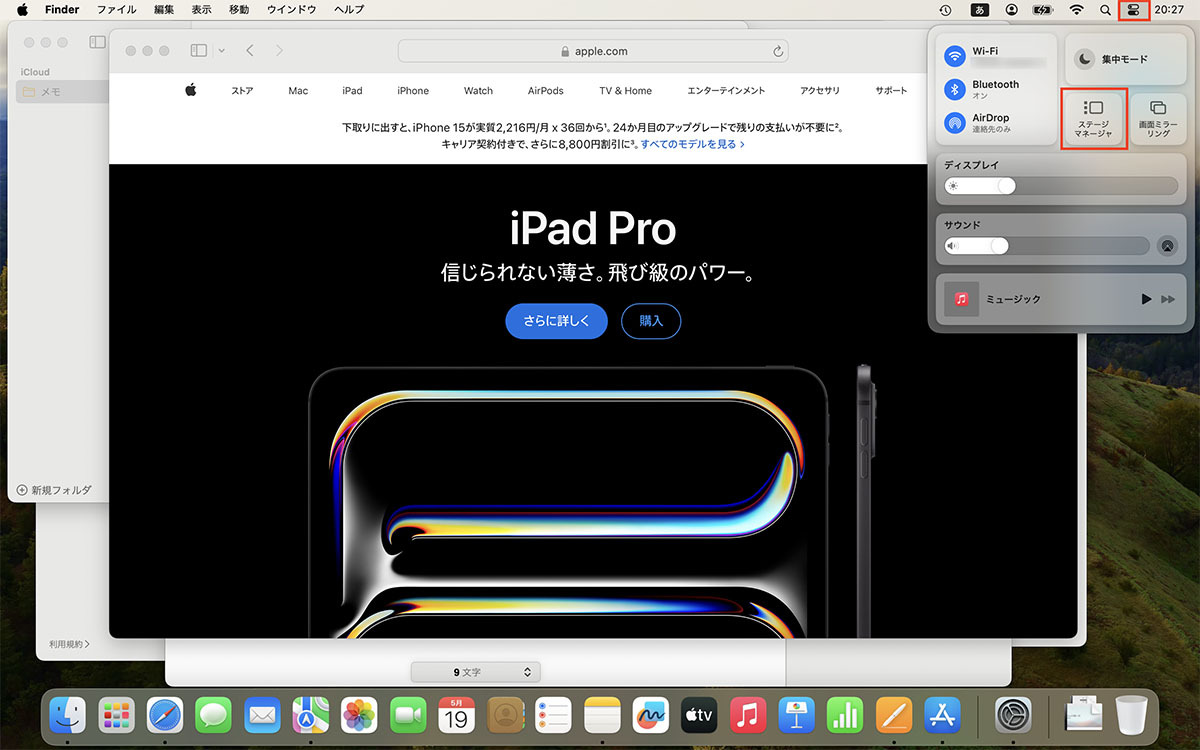Open the App Store from the Dock
This screenshot has width=1200, height=750.
tap(943, 715)
